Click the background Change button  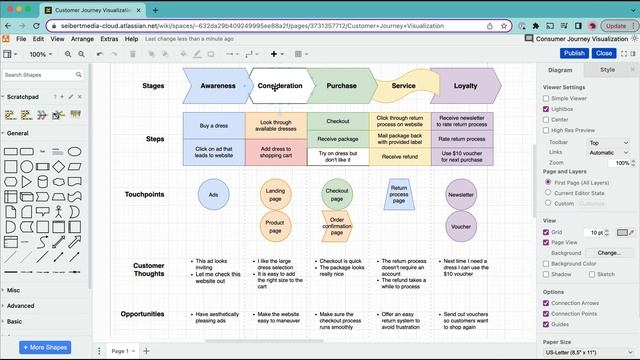click(x=609, y=253)
